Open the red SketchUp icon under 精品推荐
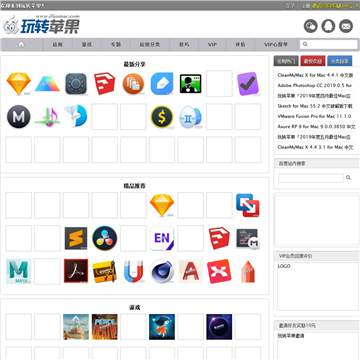This screenshot has width=360, height=360. (219, 238)
